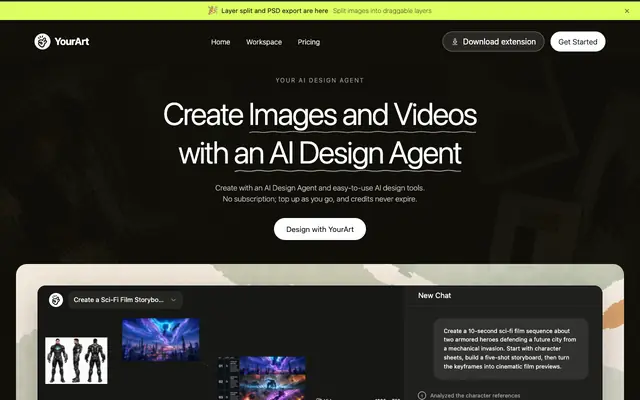The image size is (640, 400).
Task: Click the icon beside 'Analyzed the character references'
Action: [422, 396]
